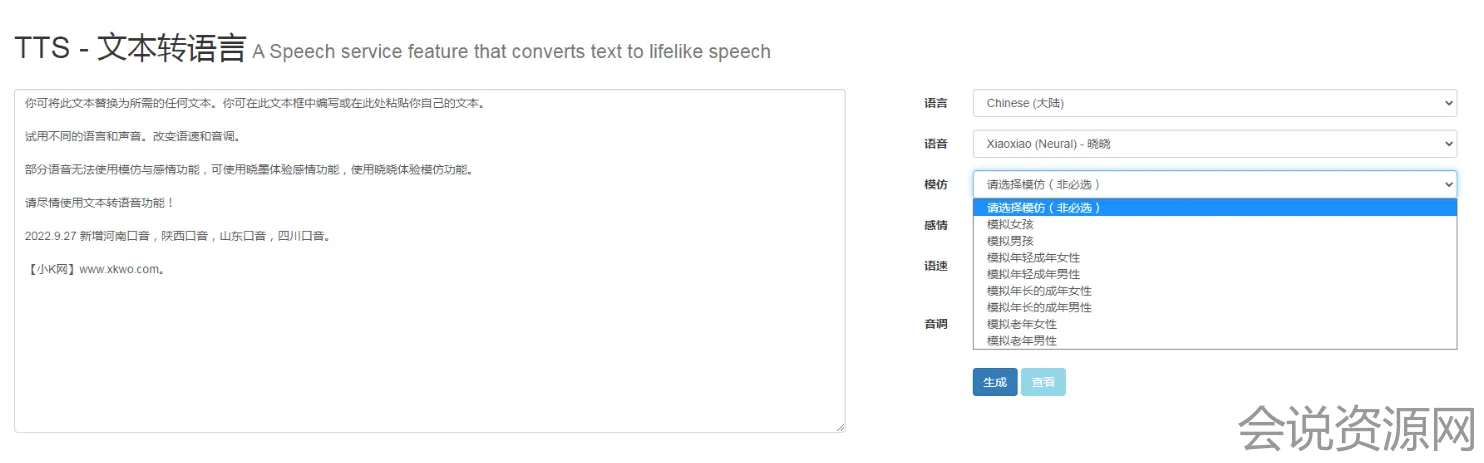Open the 语言 dropdown showing Chinese (大陆)
Viewport: 1484px width, 463px height.
pyautogui.click(x=1214, y=103)
